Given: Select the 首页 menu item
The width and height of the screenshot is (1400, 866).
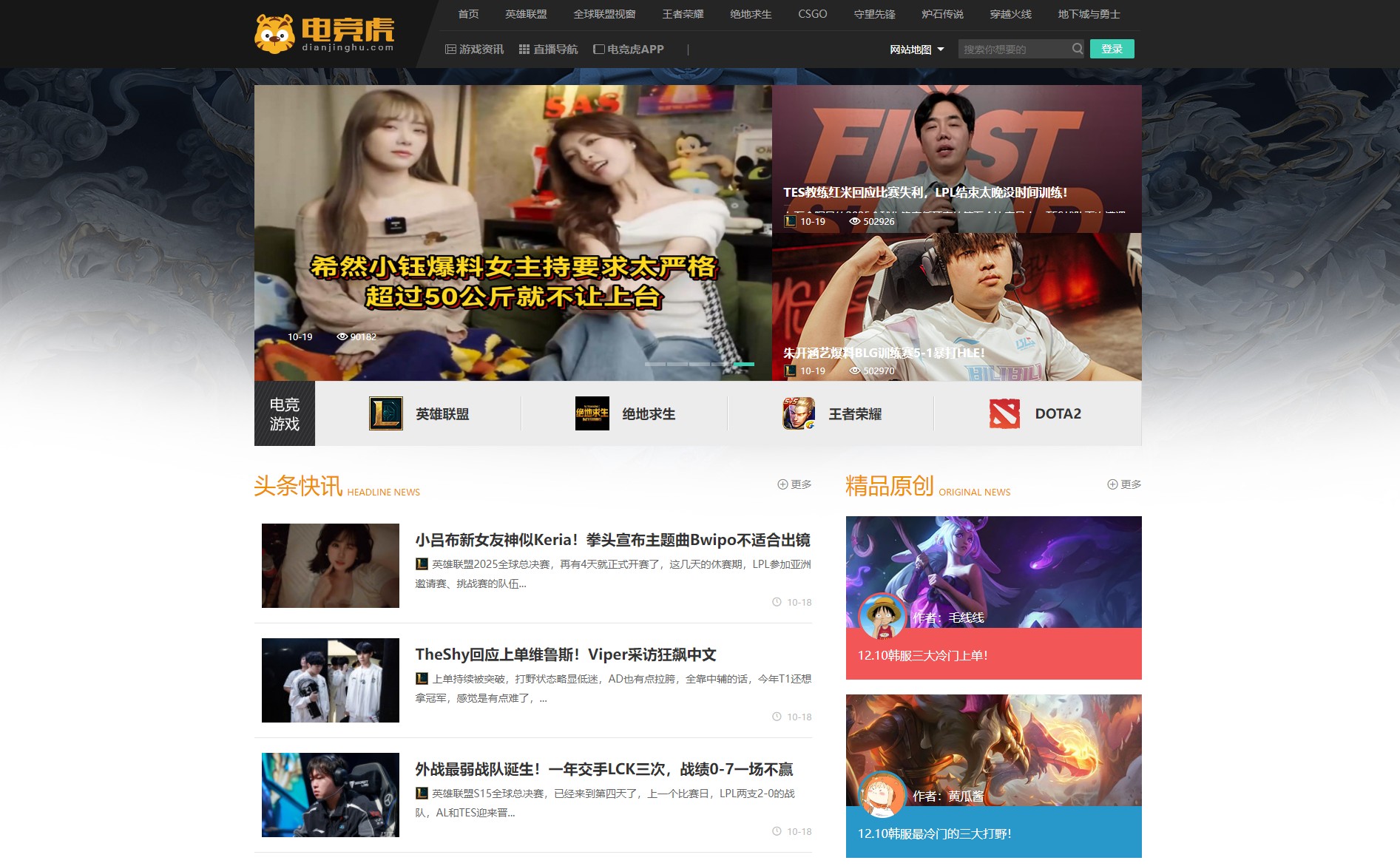Looking at the screenshot, I should pyautogui.click(x=468, y=14).
